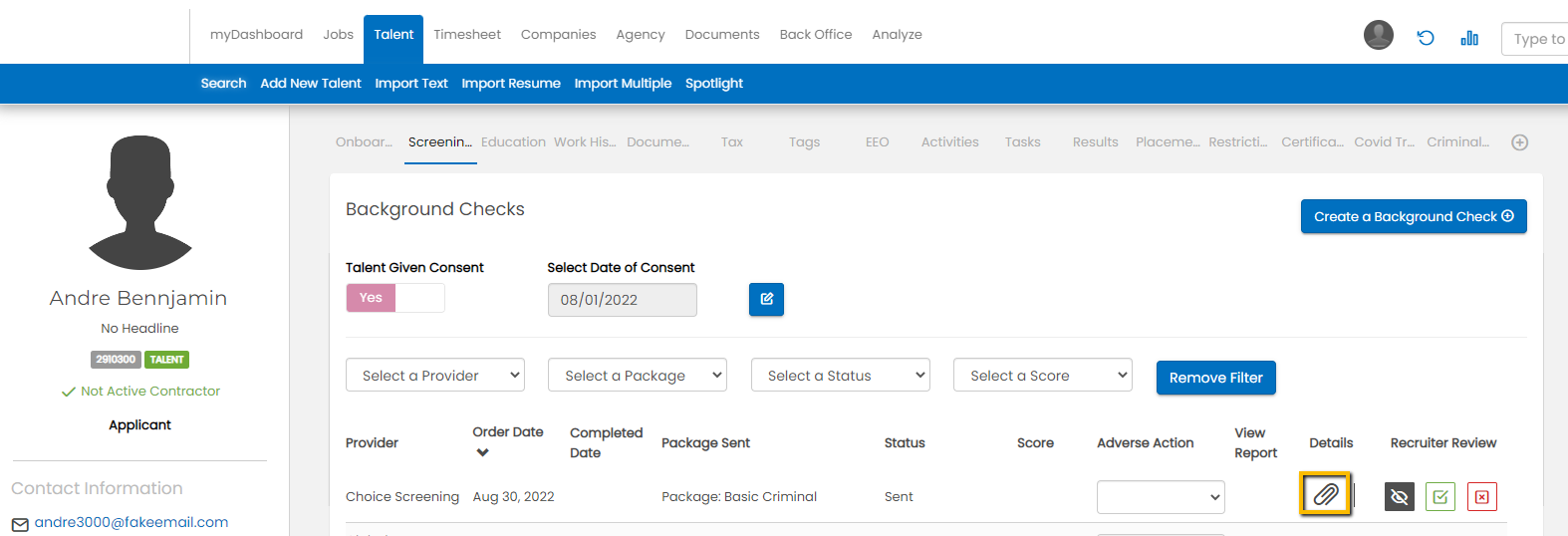Image resolution: width=1568 pixels, height=536 pixels.
Task: Open the Adverse Action dropdown for Choice Screening
Action: [1161, 497]
